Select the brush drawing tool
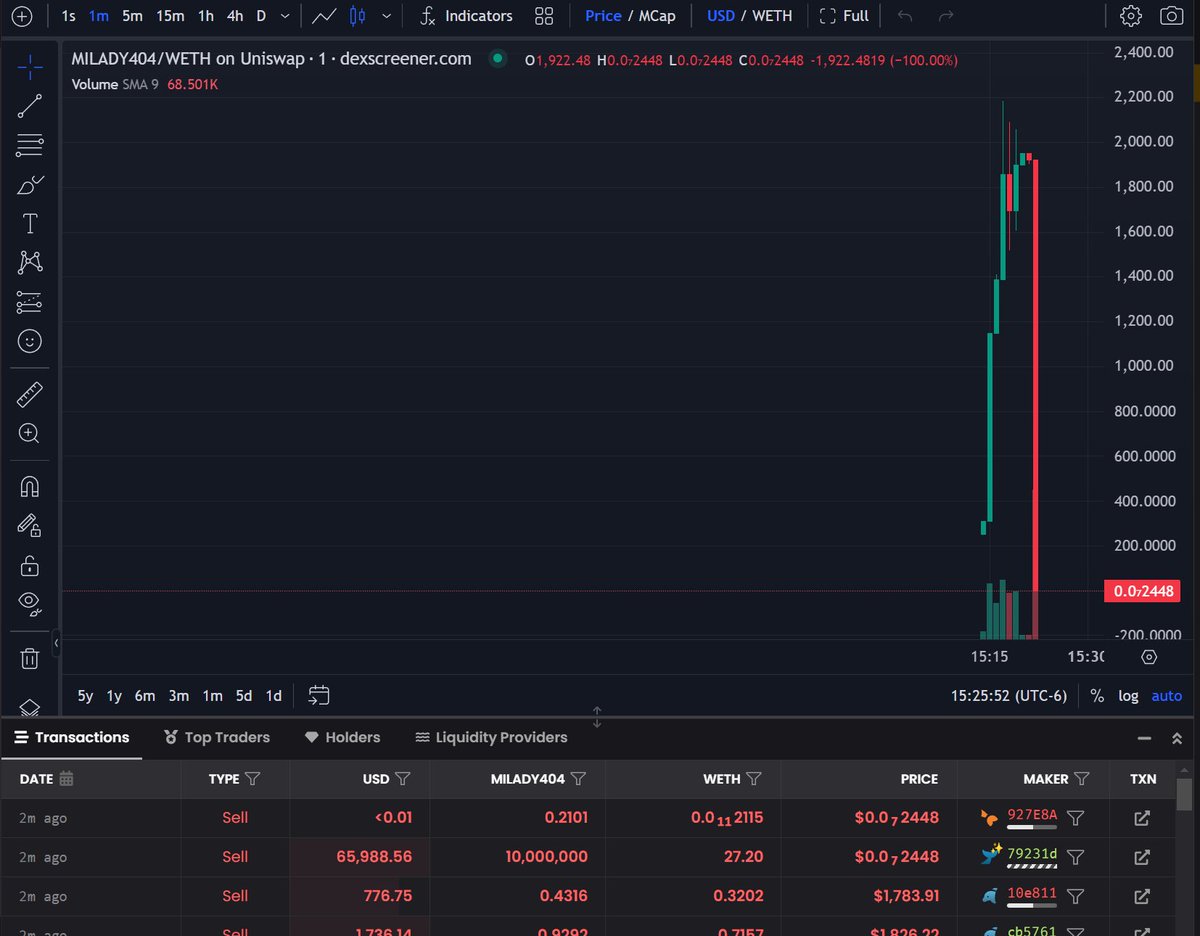 click(x=30, y=185)
